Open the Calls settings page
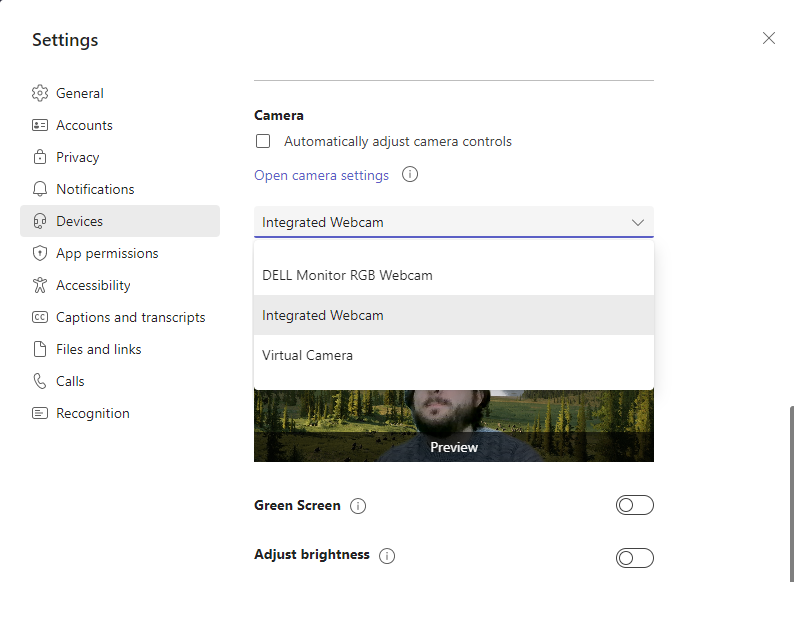Image resolution: width=794 pixels, height=628 pixels. click(70, 381)
